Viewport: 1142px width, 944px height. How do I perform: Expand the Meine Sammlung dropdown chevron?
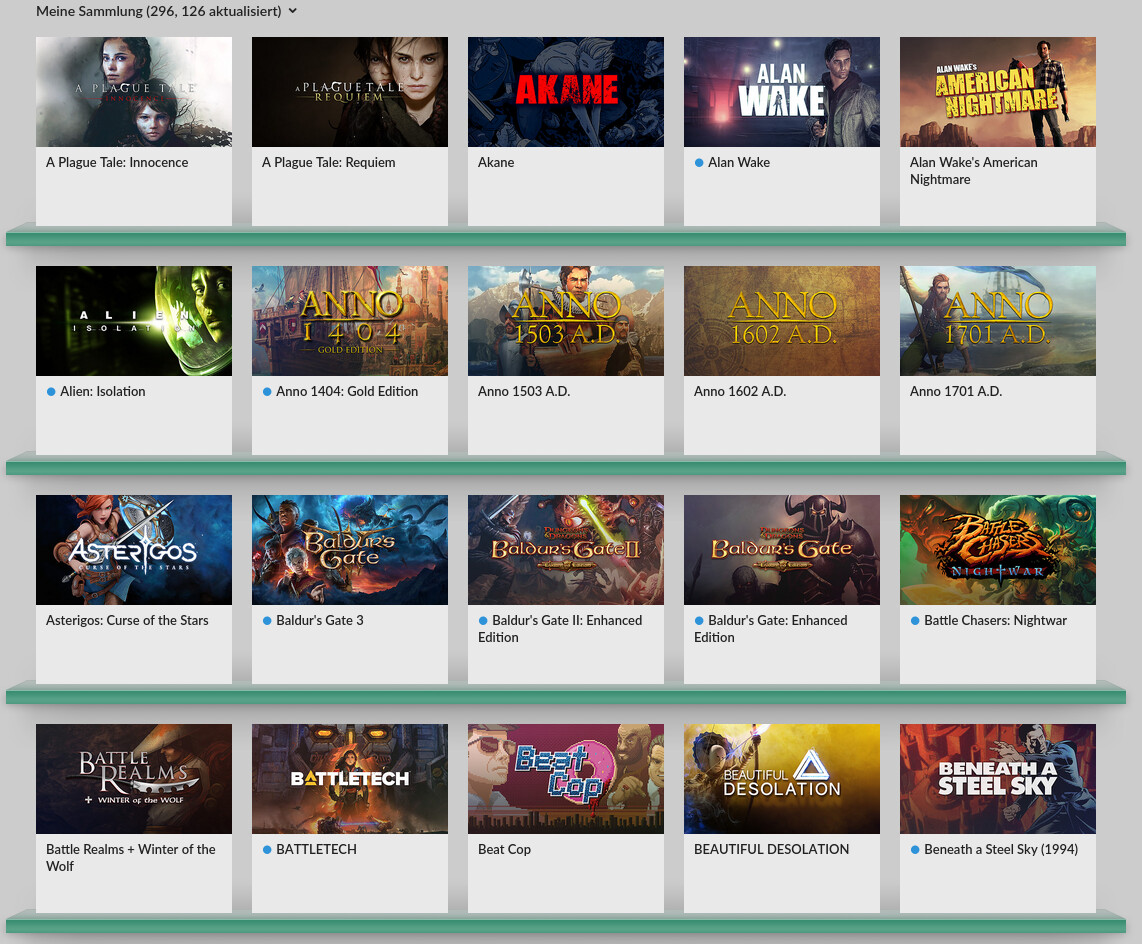pos(292,11)
